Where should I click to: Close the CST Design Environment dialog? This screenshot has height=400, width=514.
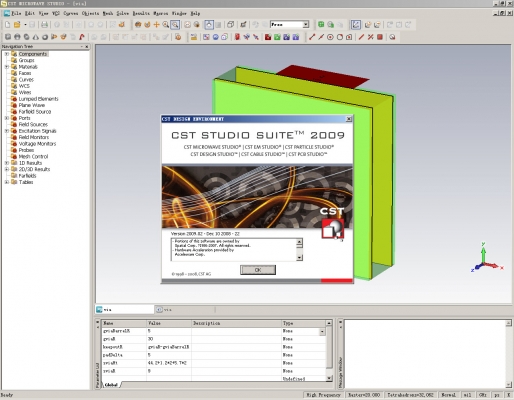(349, 119)
